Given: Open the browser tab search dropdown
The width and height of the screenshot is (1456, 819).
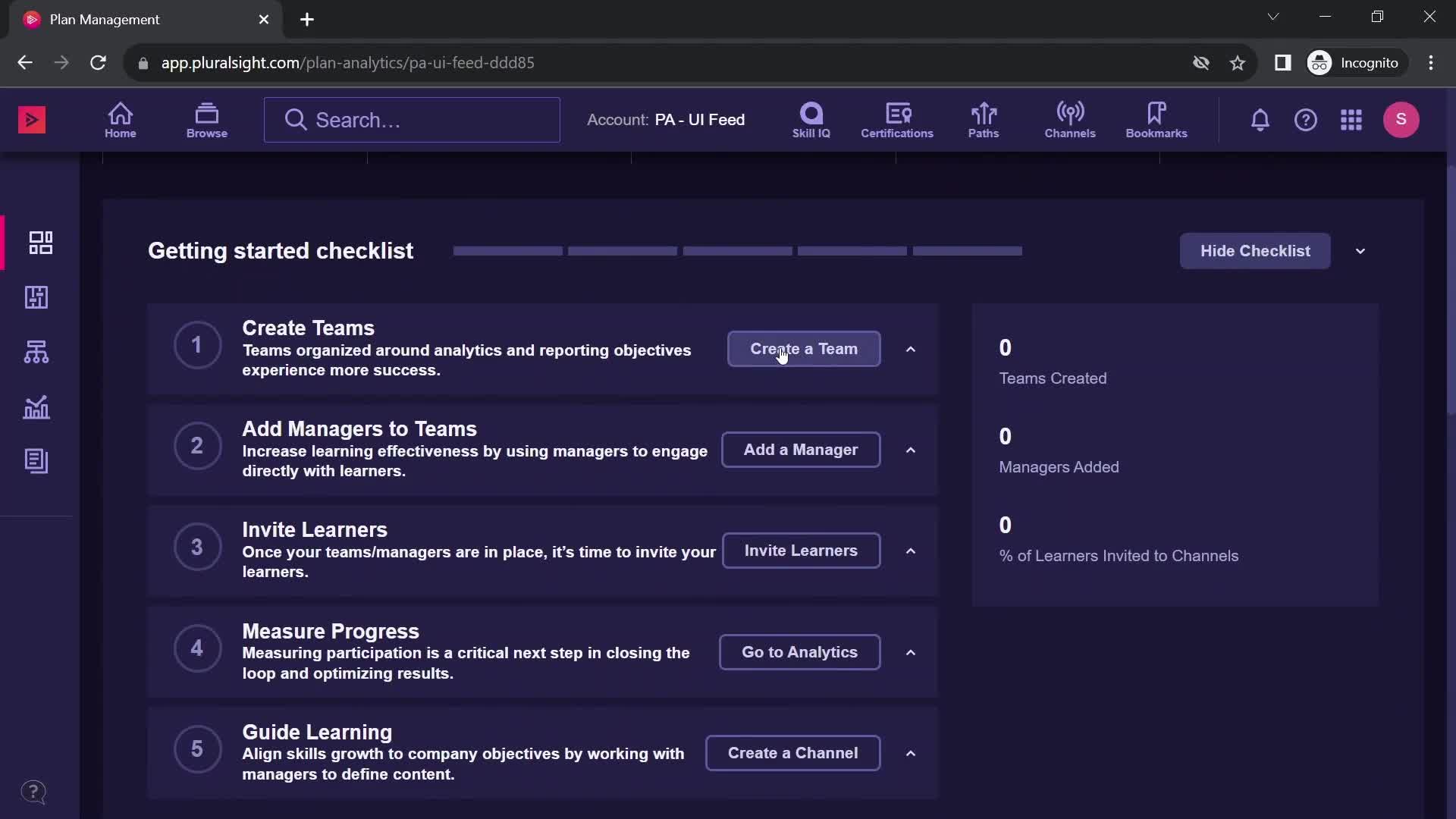Looking at the screenshot, I should click(1273, 17).
